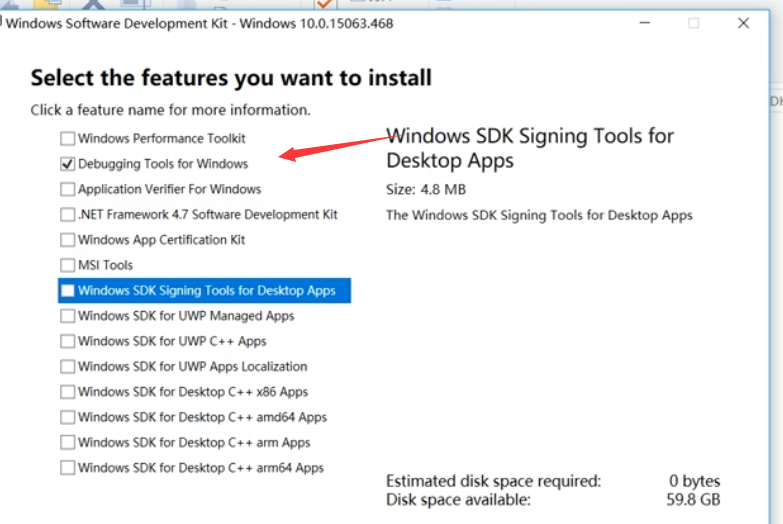The width and height of the screenshot is (783, 524).
Task: Enable Windows SDK for Desktop C++ arm64 Apps checkbox
Action: point(67,468)
